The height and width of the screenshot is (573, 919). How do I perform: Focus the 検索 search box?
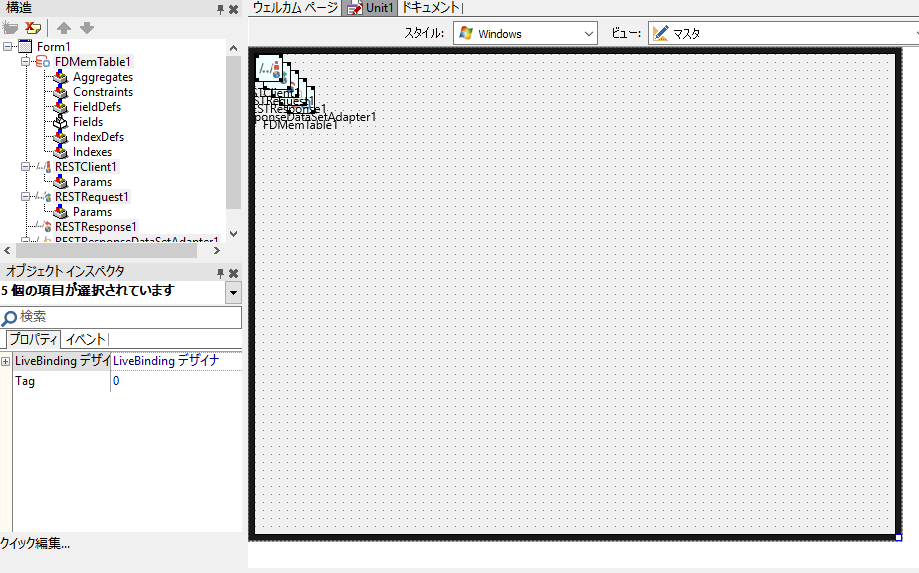[x=121, y=317]
